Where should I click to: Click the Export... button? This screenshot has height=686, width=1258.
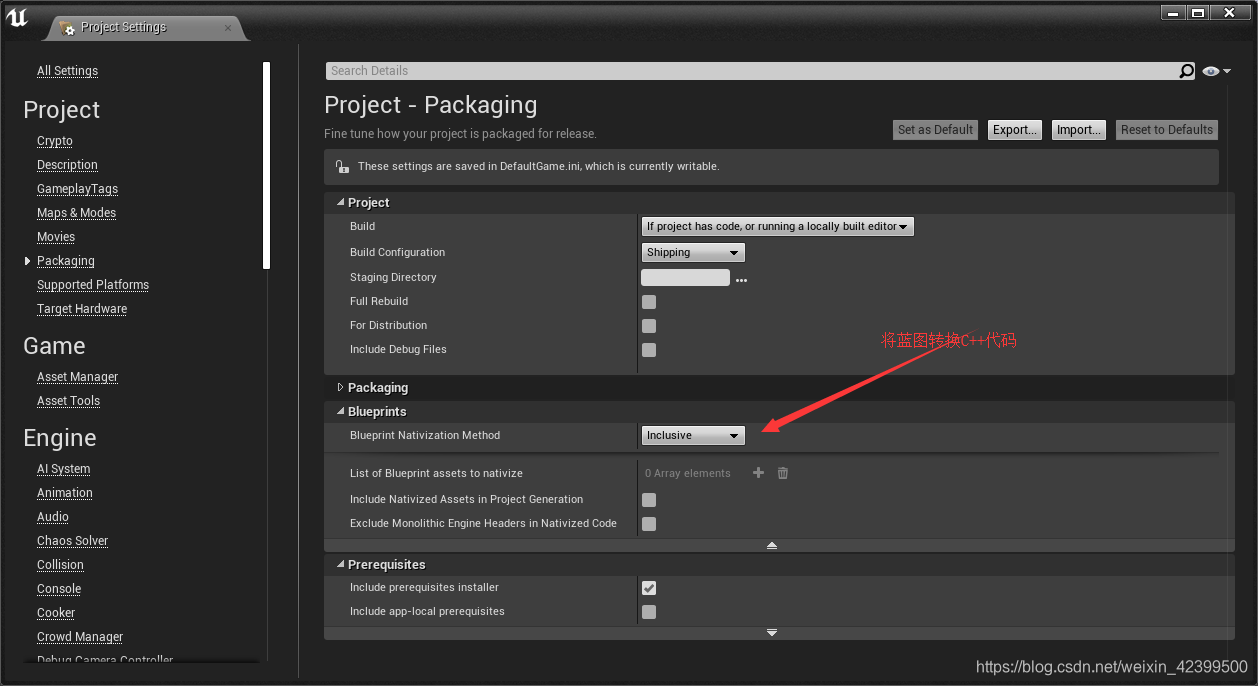tap(1014, 130)
